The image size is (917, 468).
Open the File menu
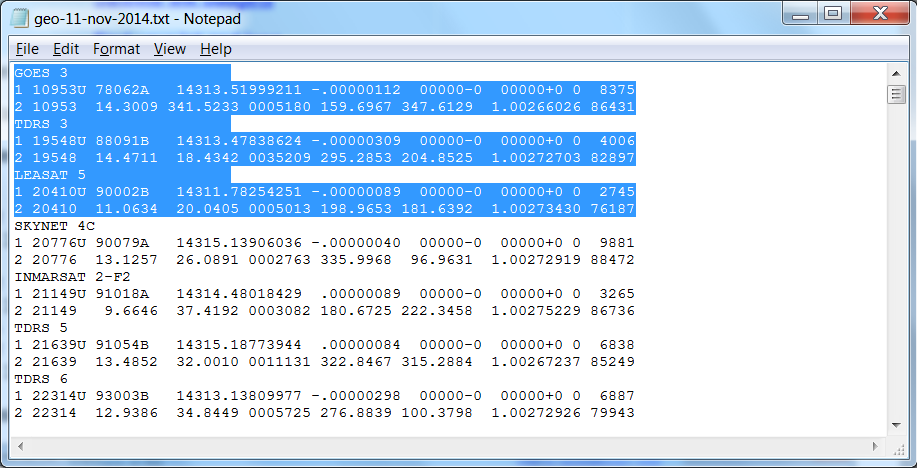(x=27, y=49)
